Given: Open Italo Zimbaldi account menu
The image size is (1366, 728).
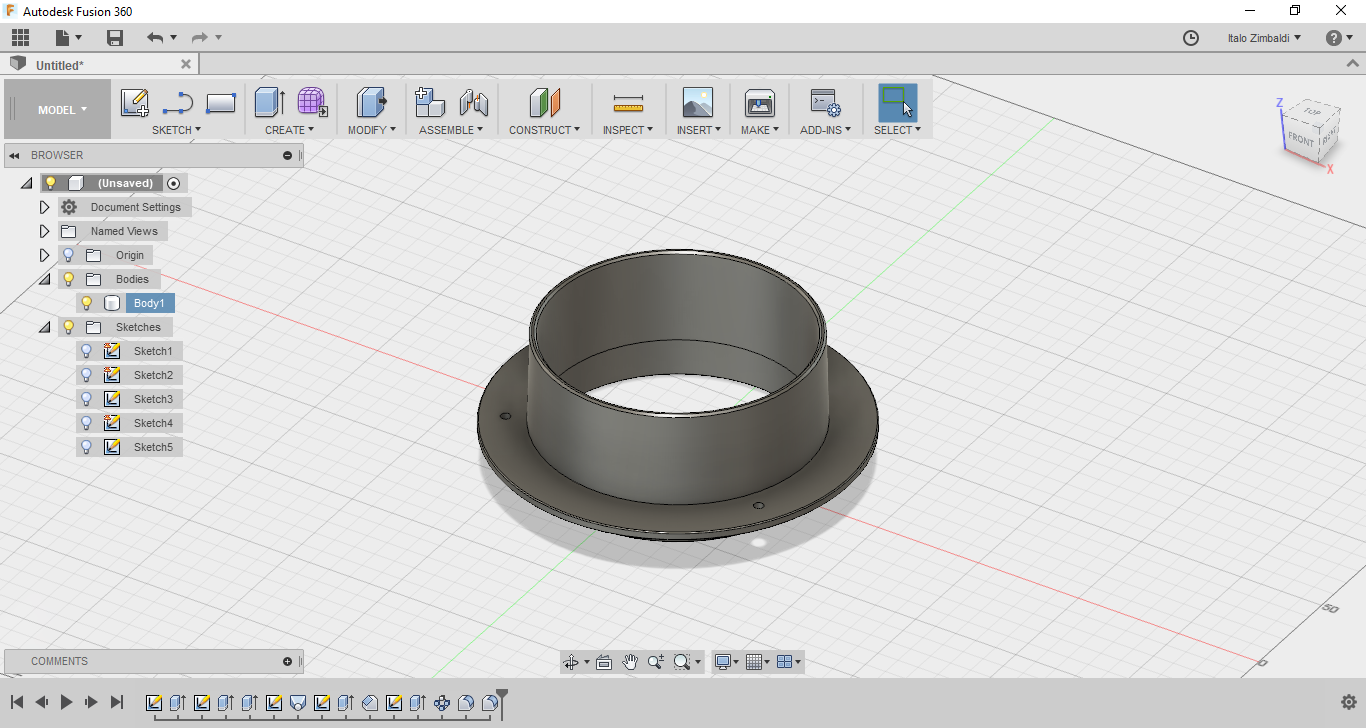Looking at the screenshot, I should [1264, 38].
